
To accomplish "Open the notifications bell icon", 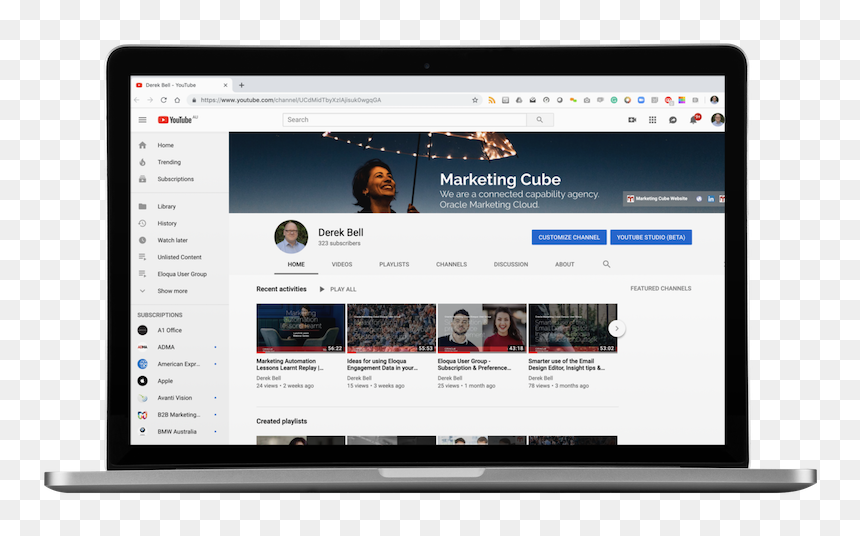I will coord(693,120).
